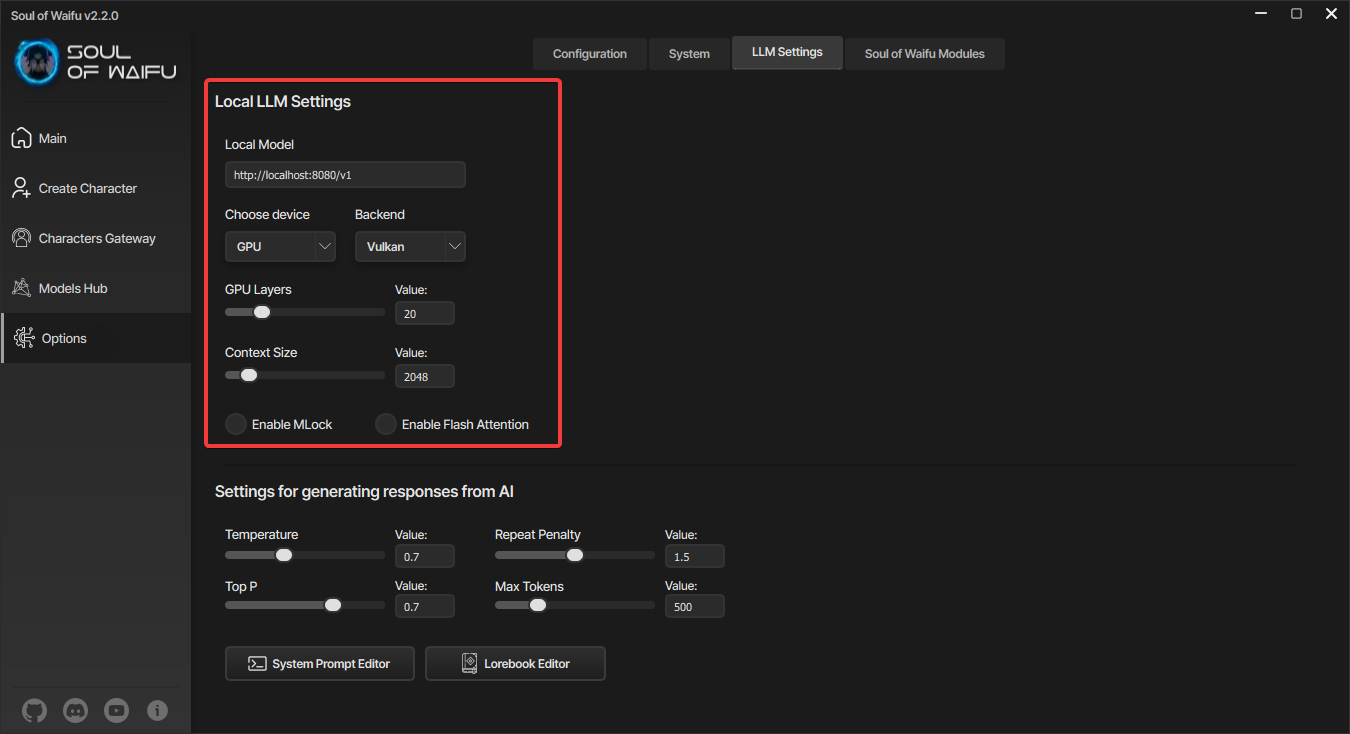
Task: Click the Max Tokens value field 500
Action: [695, 606]
